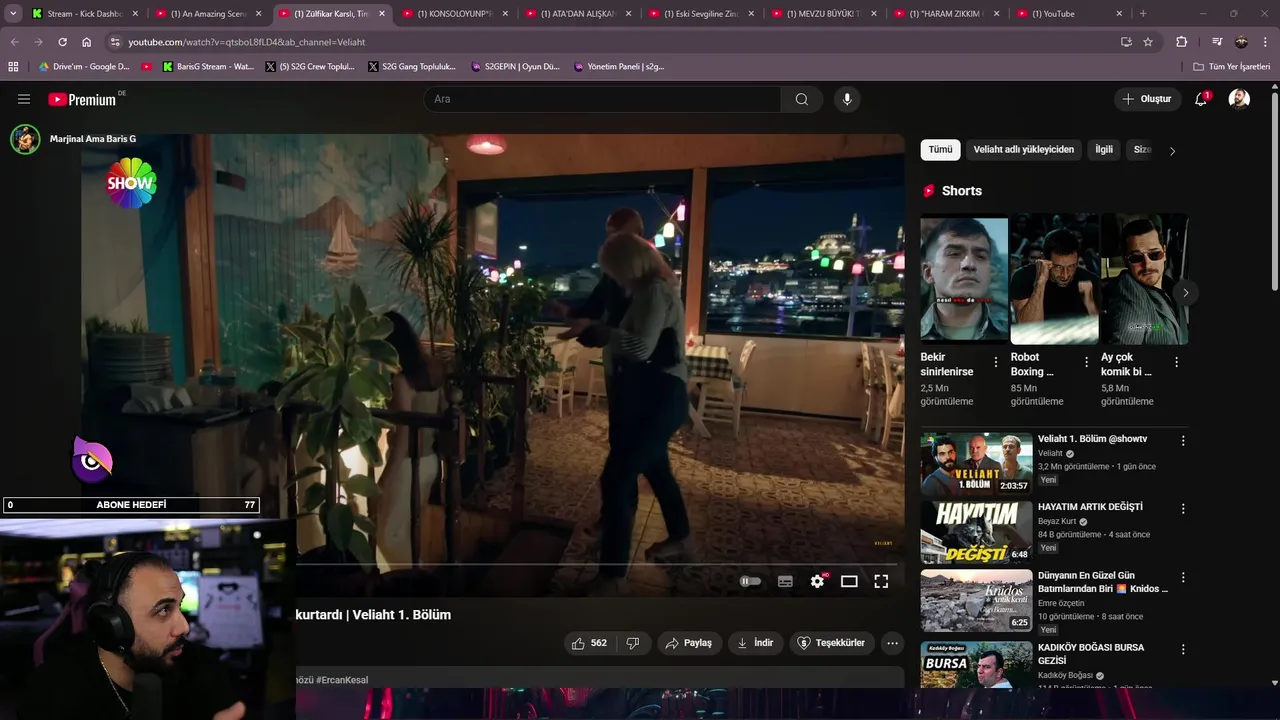This screenshot has width=1280, height=720.
Task: Click the İndir download button
Action: [755, 643]
